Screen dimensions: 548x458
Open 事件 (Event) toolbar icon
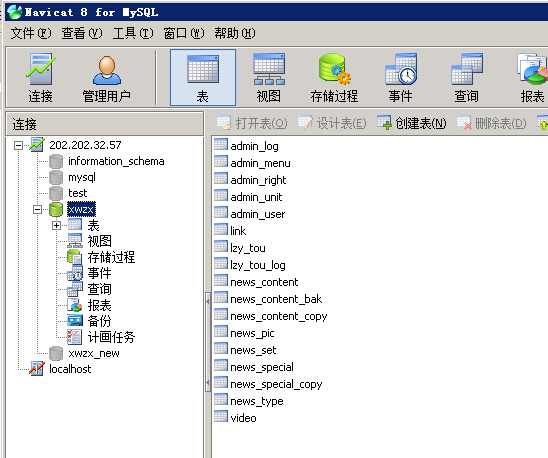pyautogui.click(x=401, y=78)
